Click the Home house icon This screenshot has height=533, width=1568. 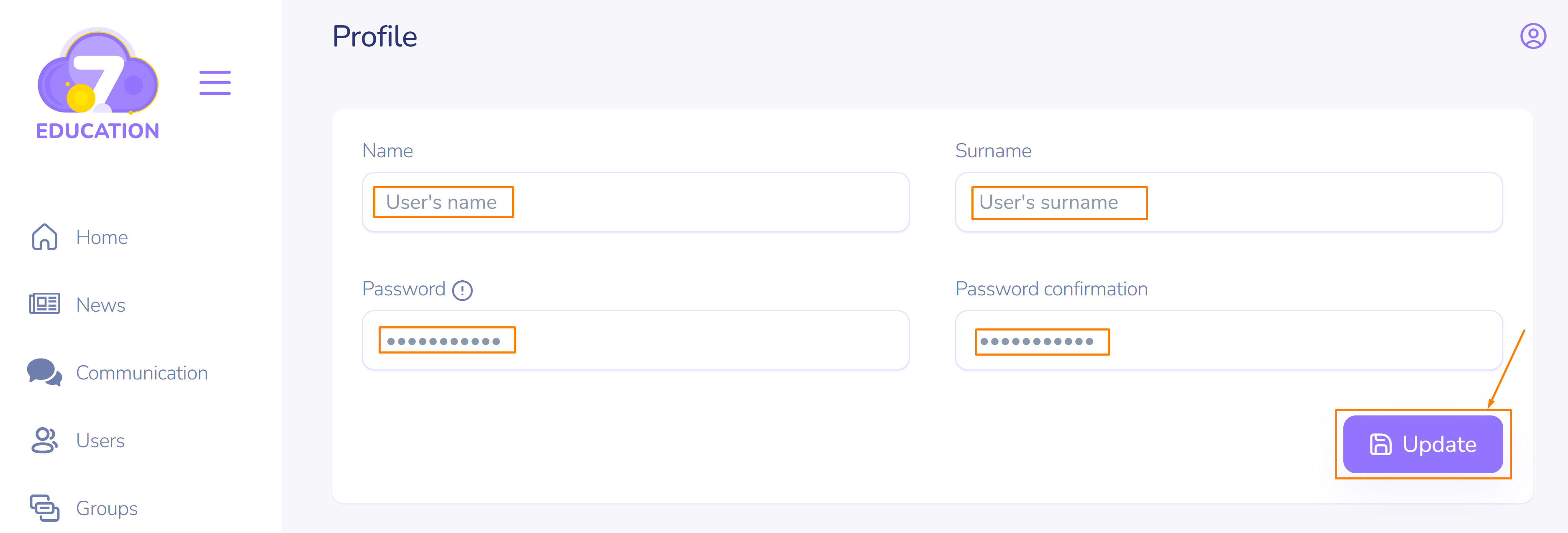[44, 237]
